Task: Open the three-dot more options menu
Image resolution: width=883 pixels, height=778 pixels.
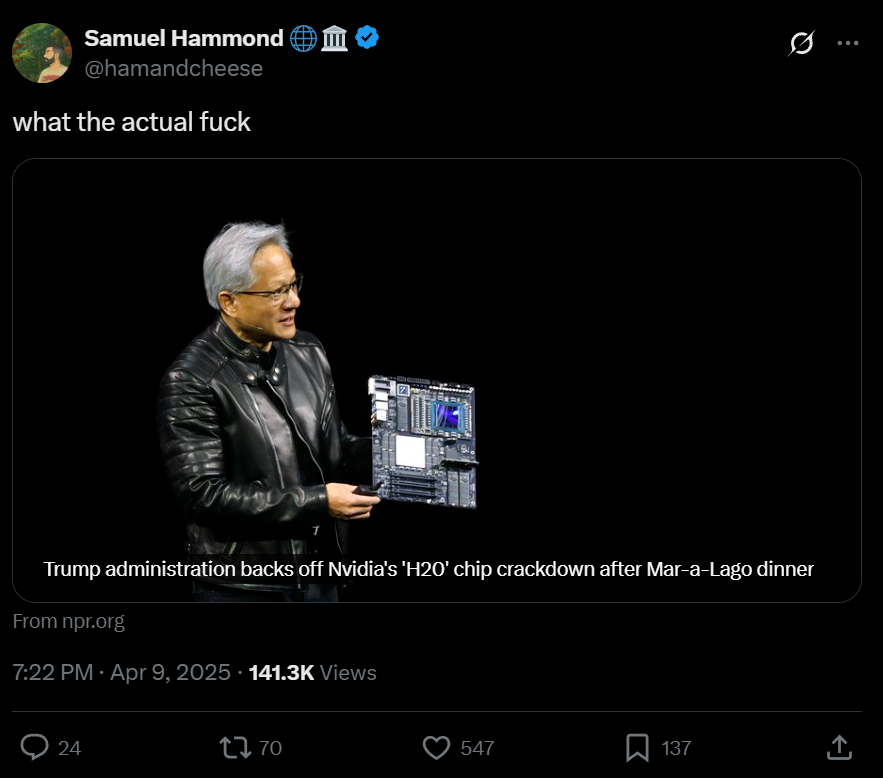Action: coord(848,43)
